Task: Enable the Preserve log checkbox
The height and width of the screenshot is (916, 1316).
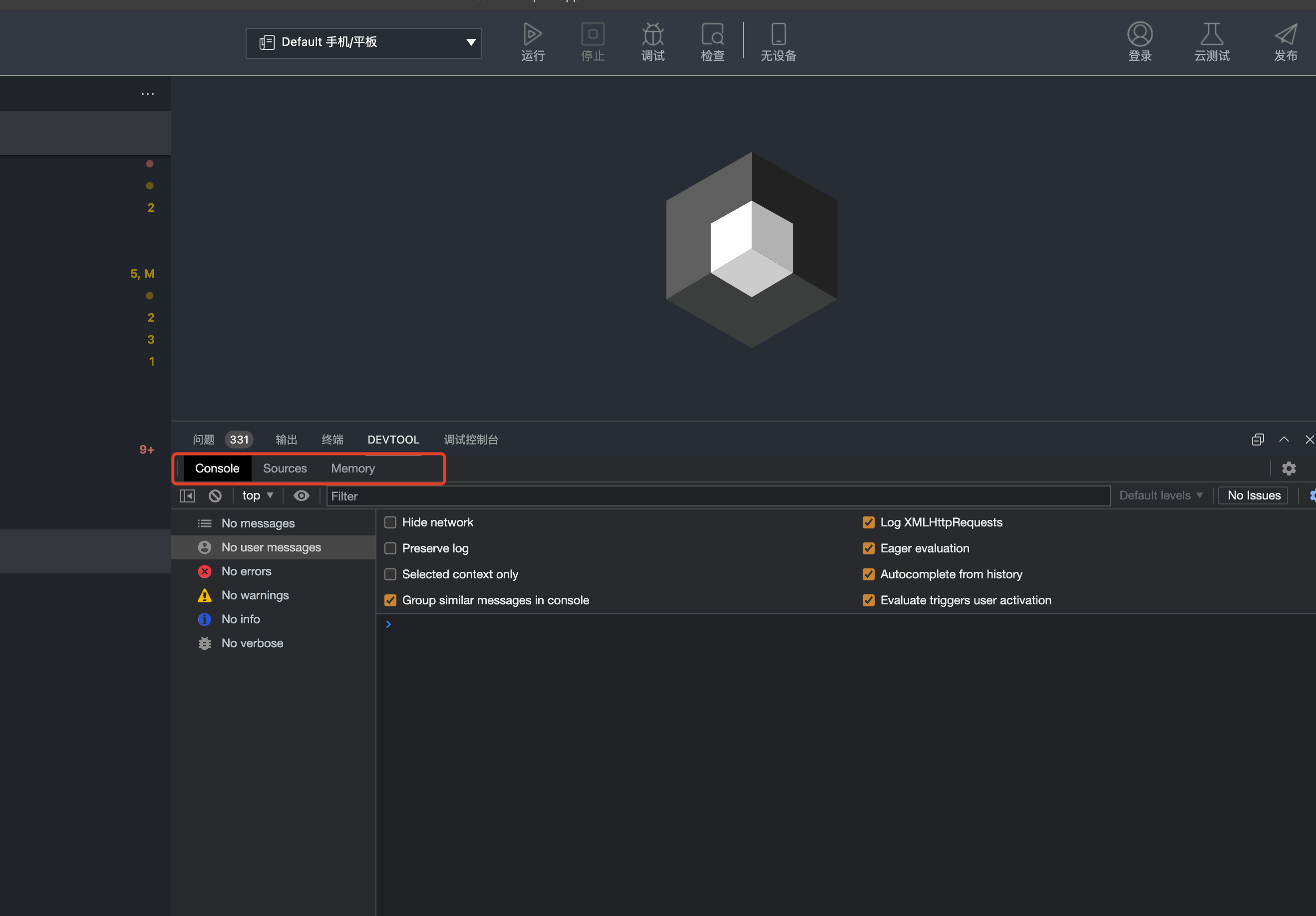Action: (x=390, y=548)
